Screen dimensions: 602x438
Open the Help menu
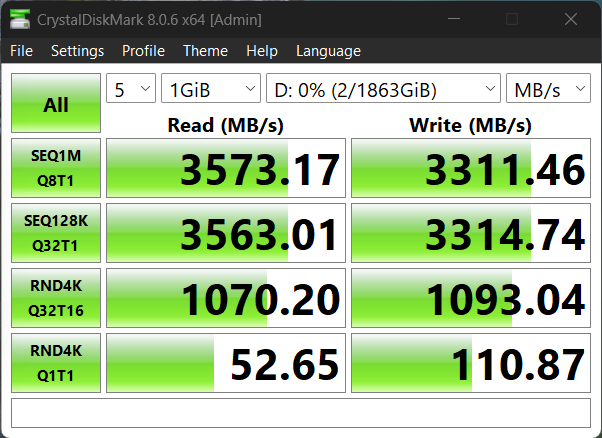tap(262, 51)
